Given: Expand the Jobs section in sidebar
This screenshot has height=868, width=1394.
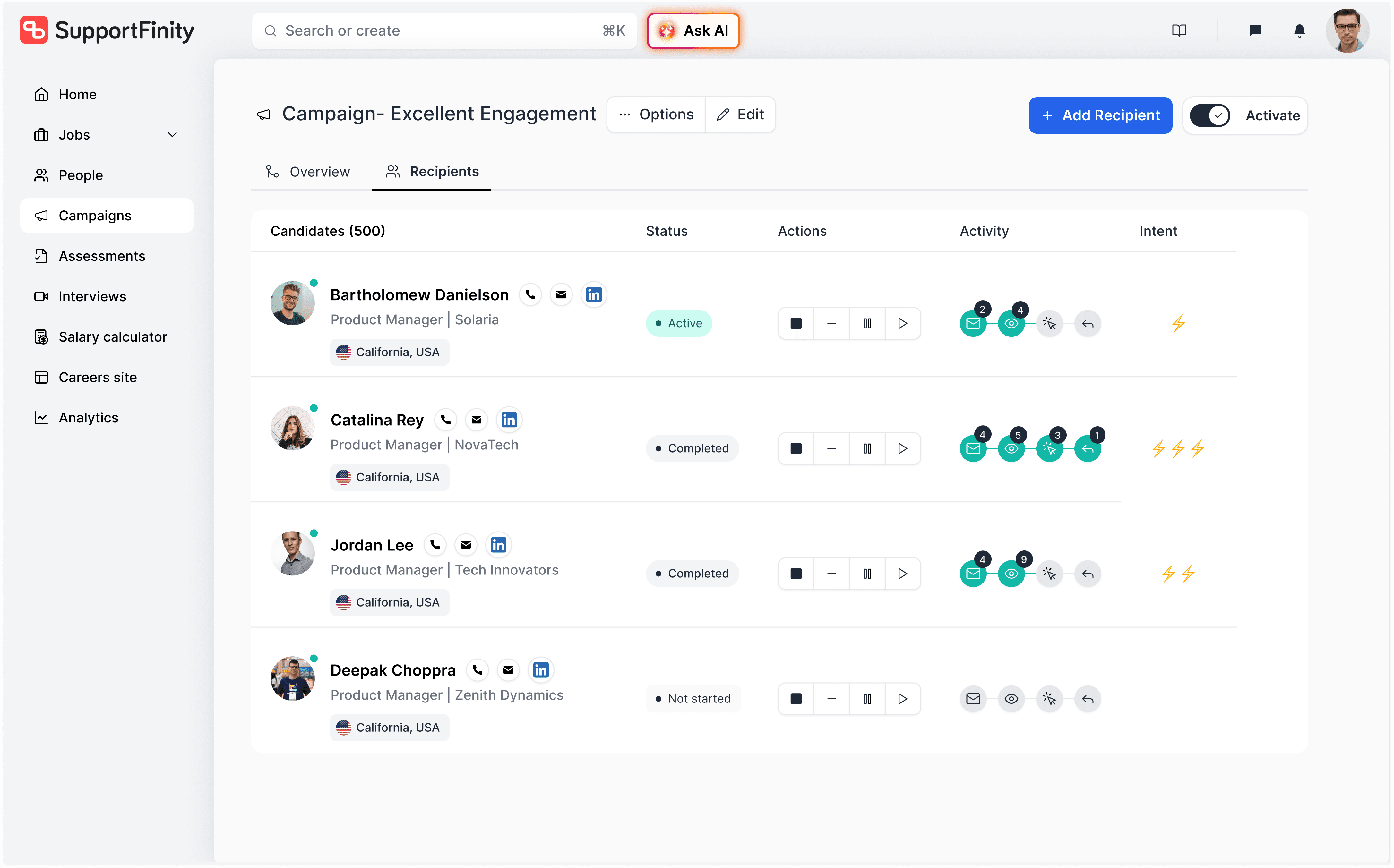Looking at the screenshot, I should coord(172,134).
